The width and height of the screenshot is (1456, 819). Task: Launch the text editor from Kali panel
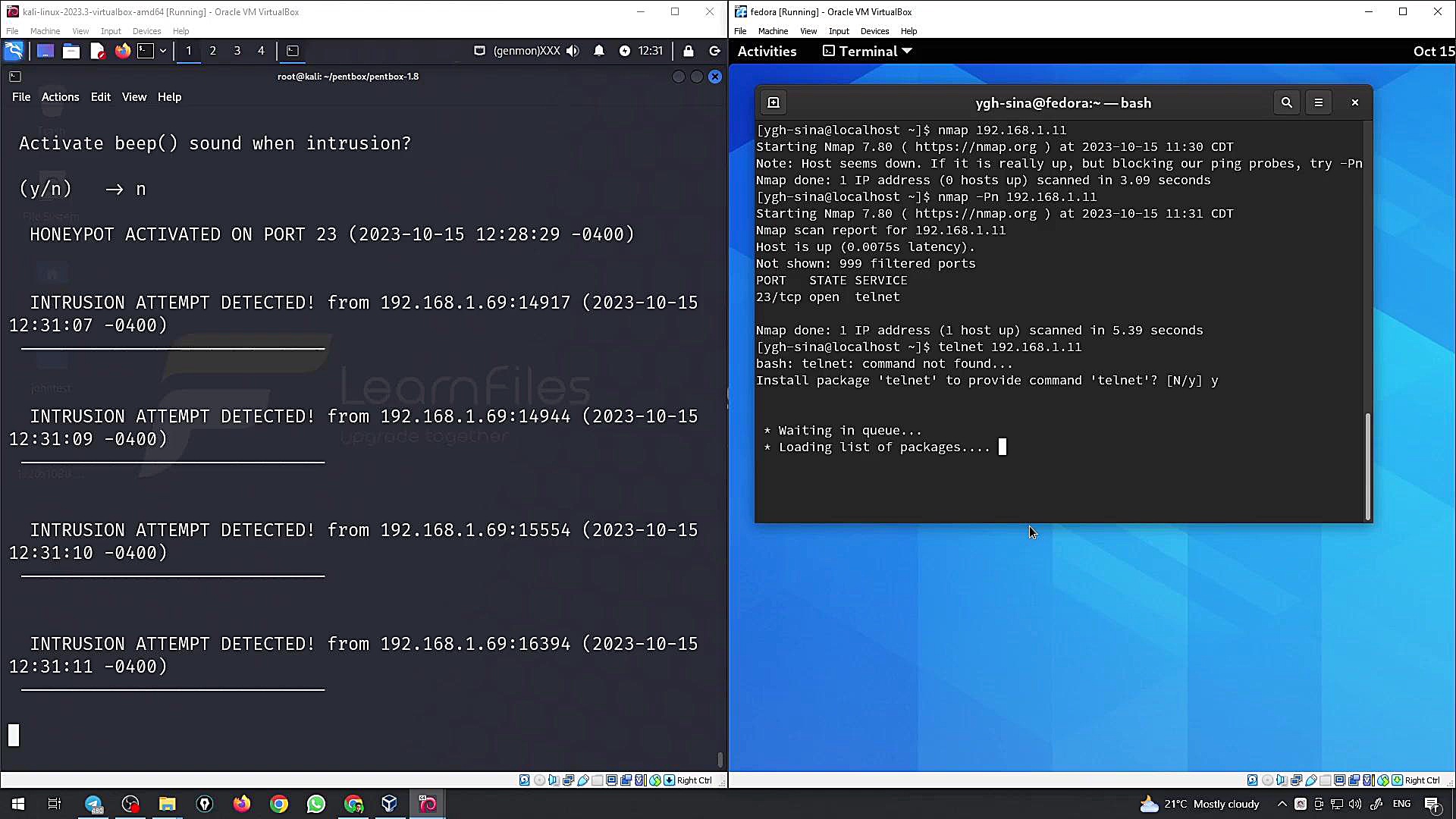(x=97, y=51)
